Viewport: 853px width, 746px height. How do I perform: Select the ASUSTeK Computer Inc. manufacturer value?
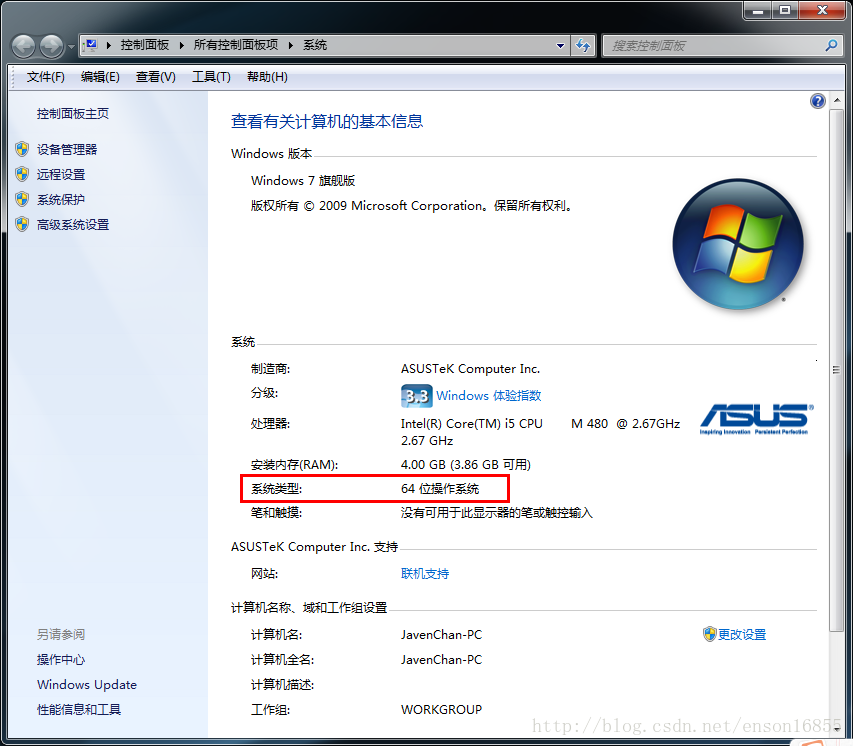coord(471,369)
